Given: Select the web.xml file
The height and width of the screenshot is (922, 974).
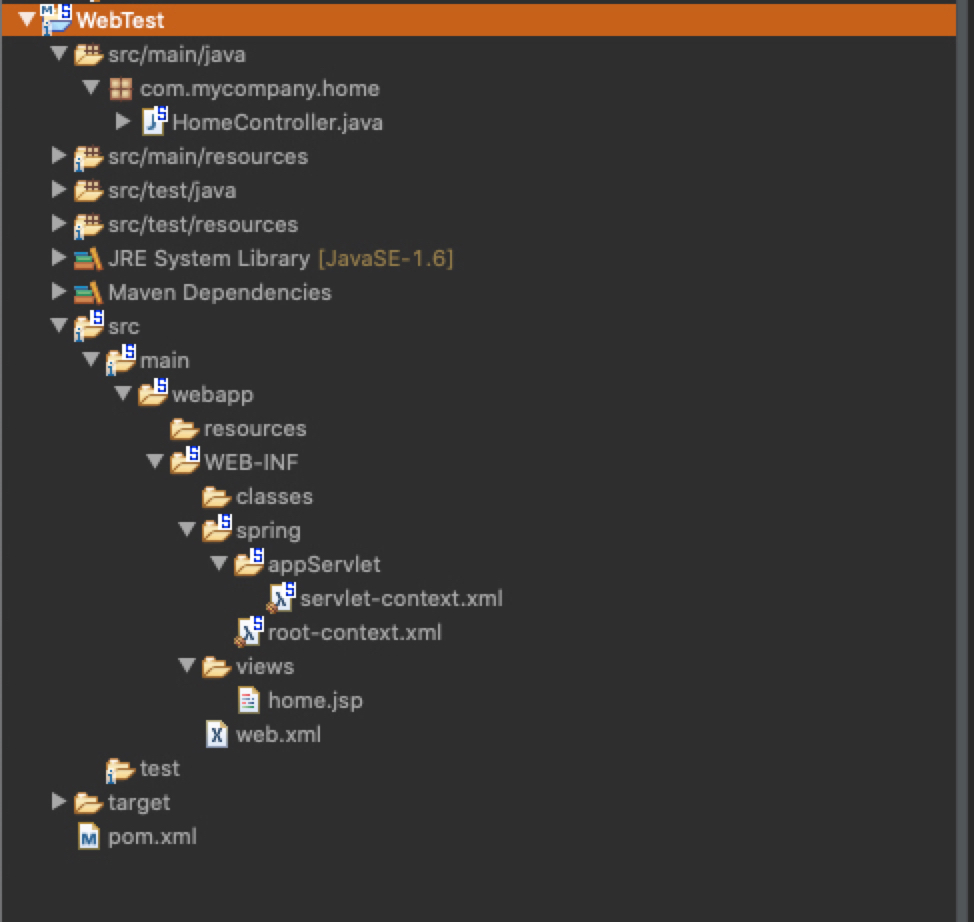Looking at the screenshot, I should click(278, 734).
